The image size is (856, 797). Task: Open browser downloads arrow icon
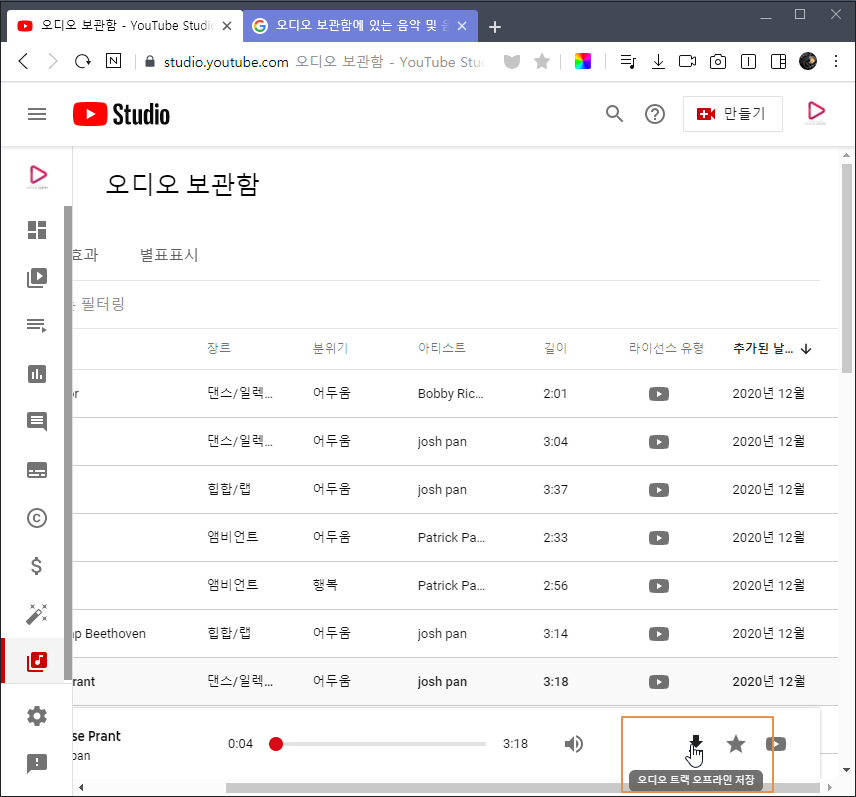[x=658, y=61]
